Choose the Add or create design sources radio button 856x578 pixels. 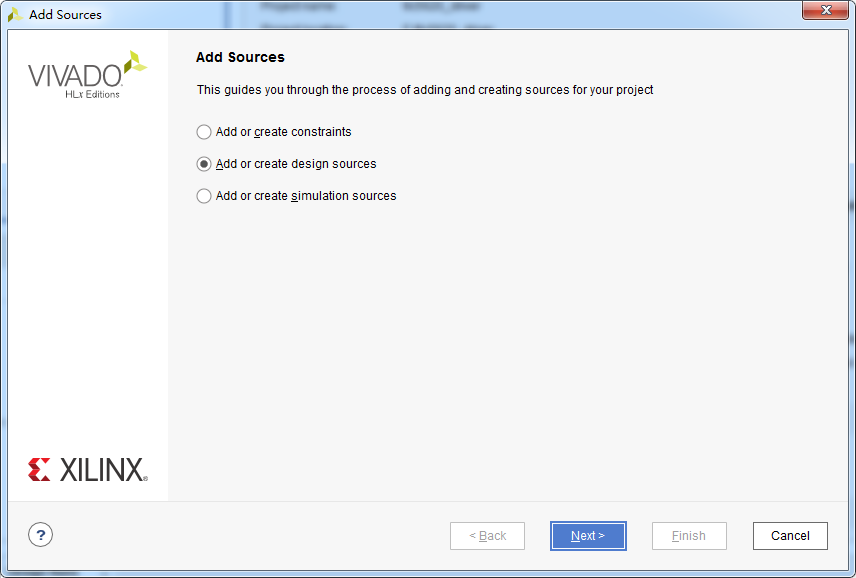[x=204, y=164]
